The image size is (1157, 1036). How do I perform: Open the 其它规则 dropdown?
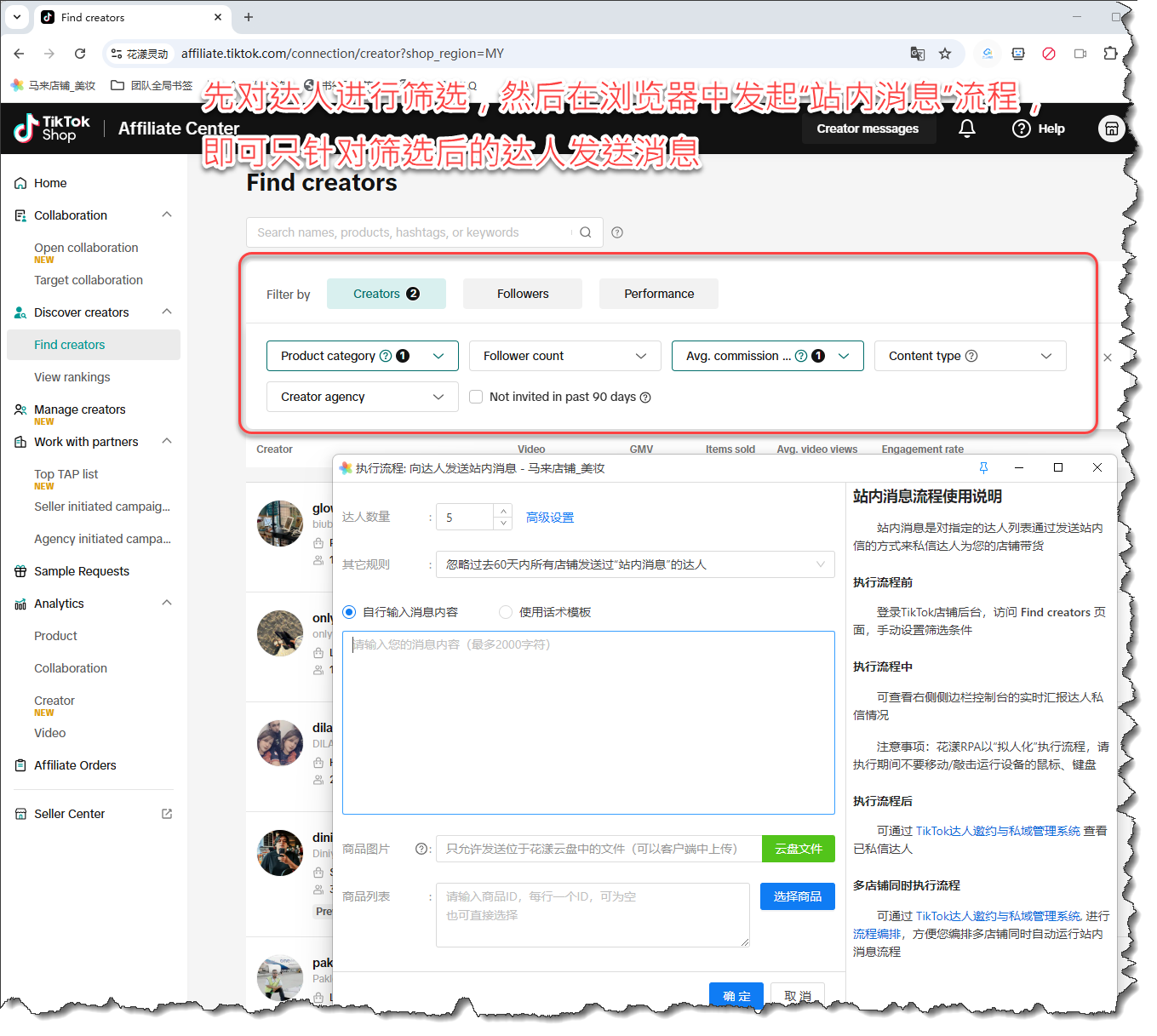point(634,564)
